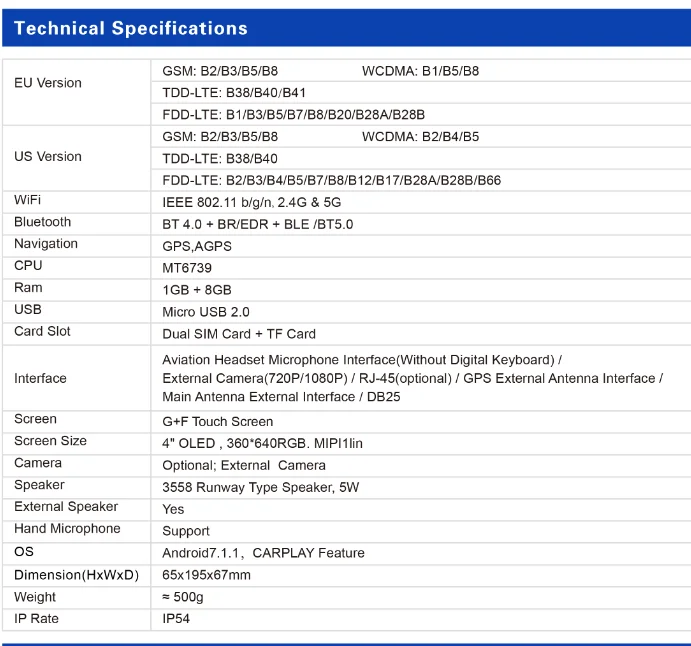Image resolution: width=691 pixels, height=646 pixels.
Task: Select the WiFi row label
Action: pyautogui.click(x=27, y=200)
